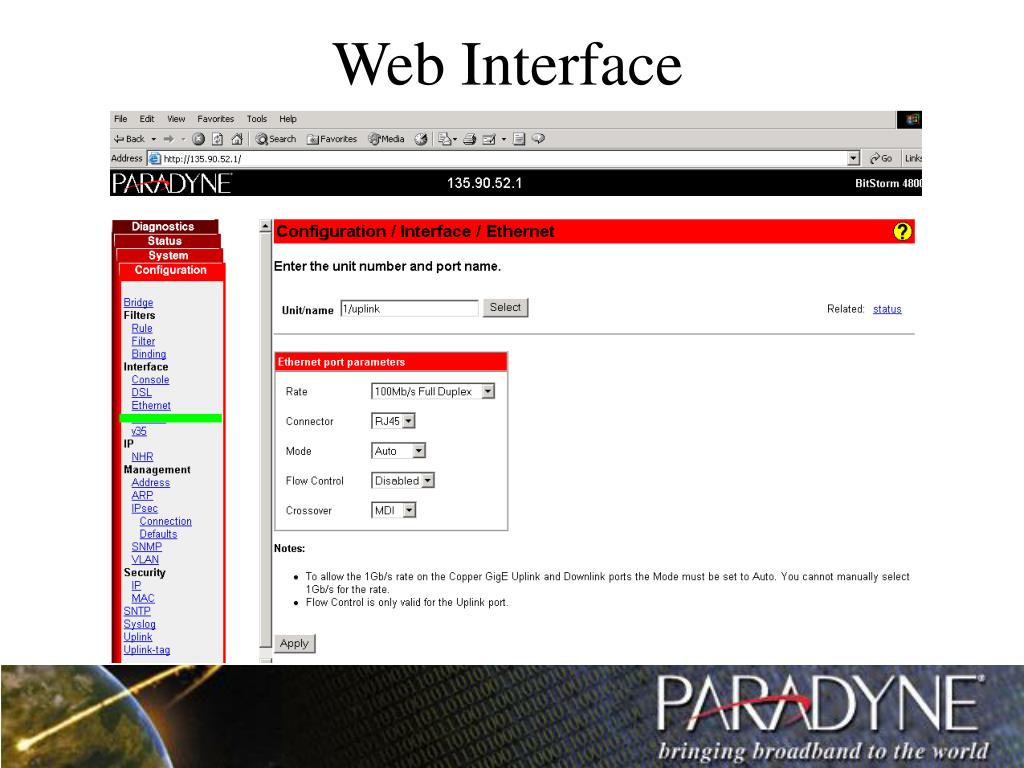
Task: Open the Back history dropdown arrow
Action: [153, 139]
